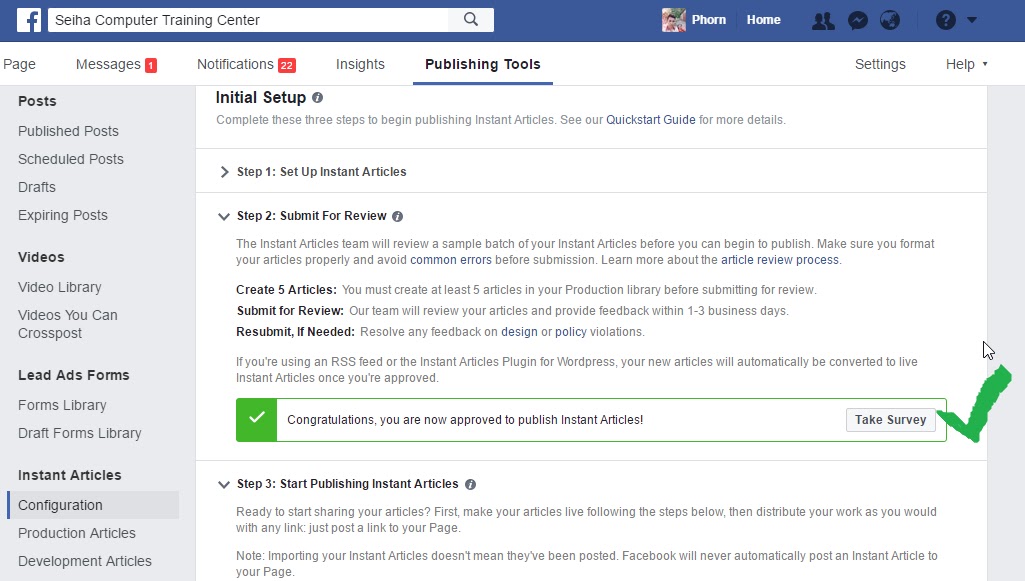
Task: Open Published Posts in sidebar
Action: tap(68, 131)
